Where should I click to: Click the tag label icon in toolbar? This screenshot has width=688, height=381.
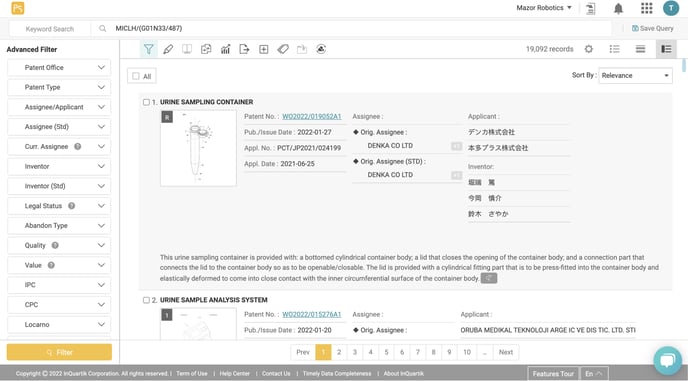283,49
